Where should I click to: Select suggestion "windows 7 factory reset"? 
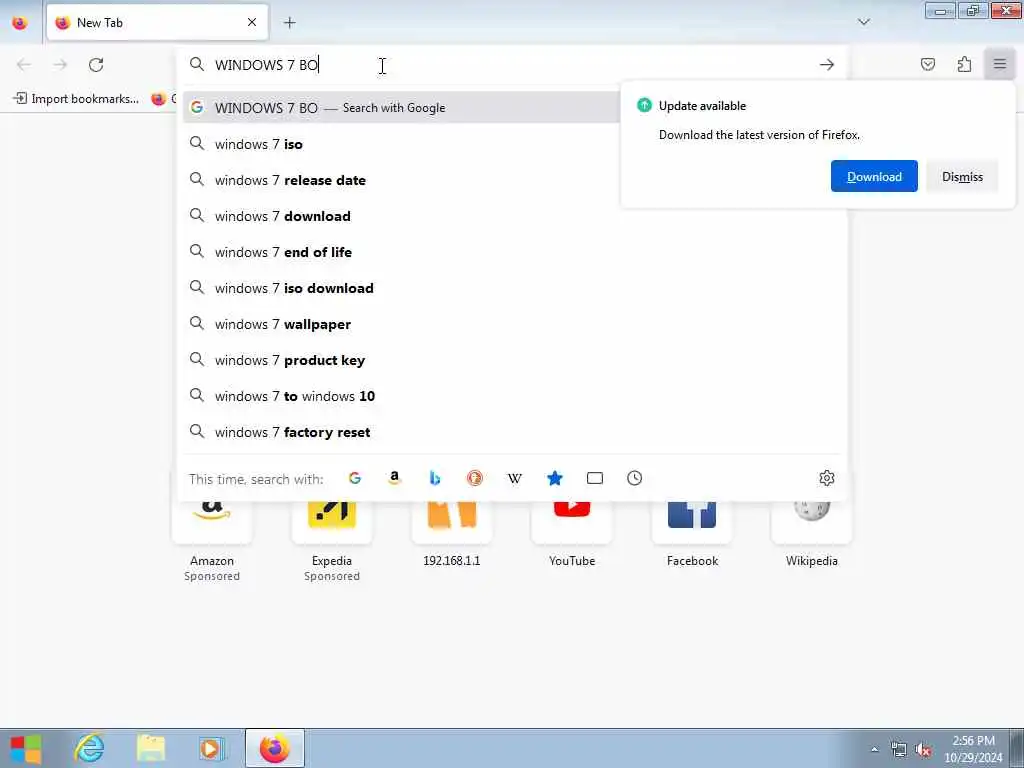[513, 432]
